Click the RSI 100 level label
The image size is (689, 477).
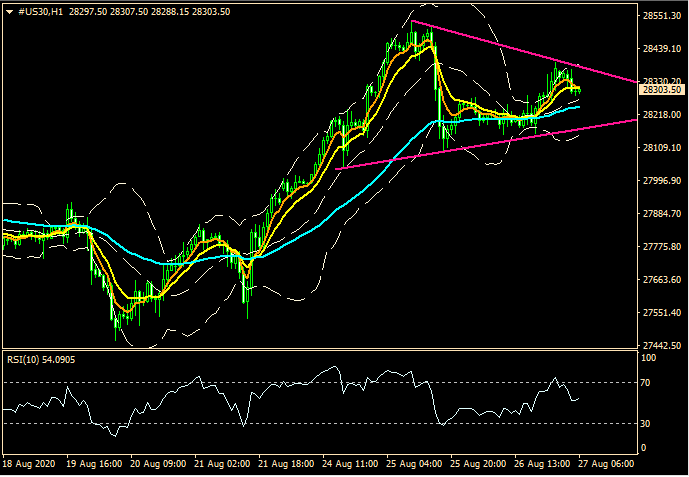pos(650,357)
